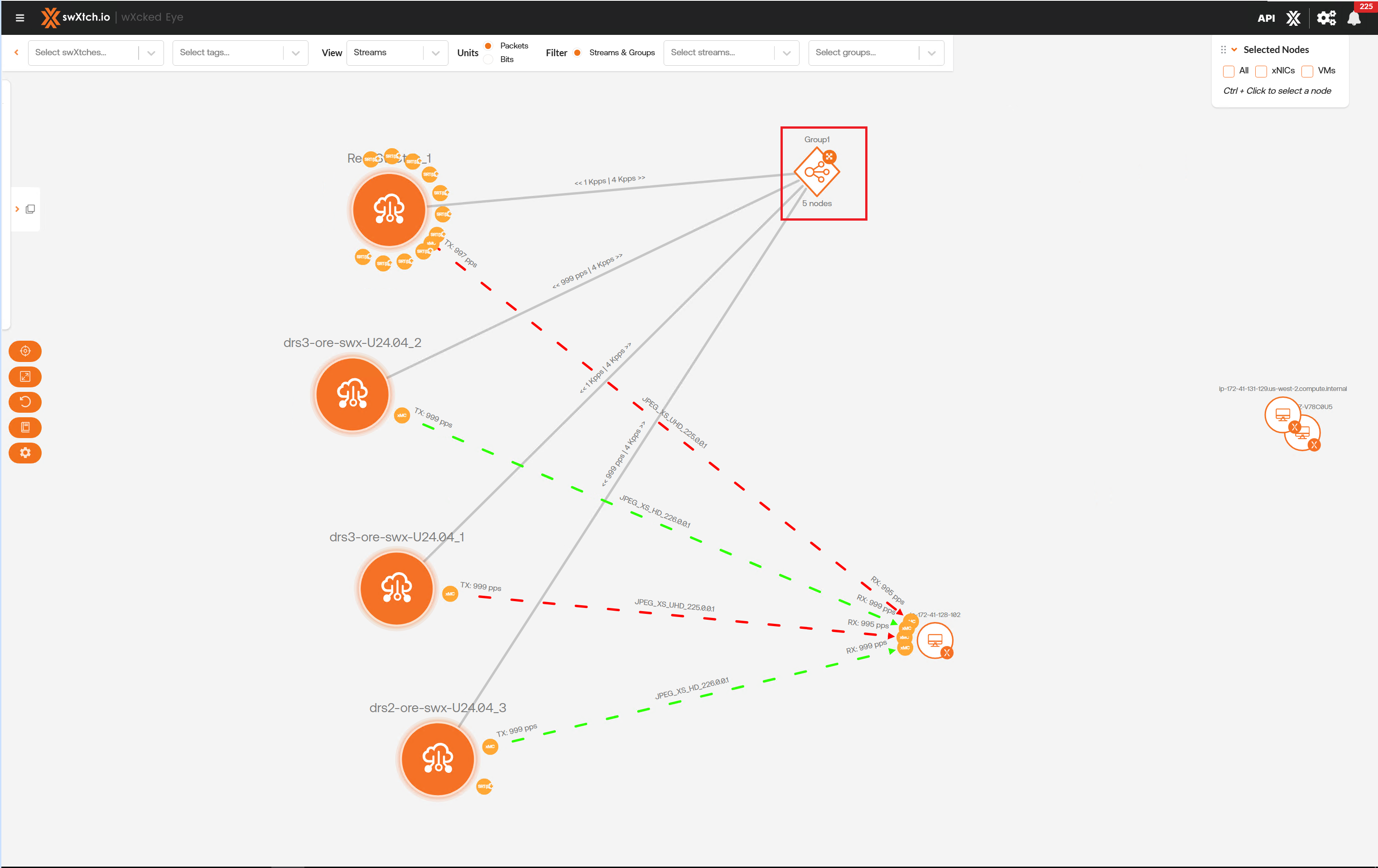Image resolution: width=1378 pixels, height=868 pixels.
Task: Check the All selected nodes checkbox
Action: (1228, 71)
